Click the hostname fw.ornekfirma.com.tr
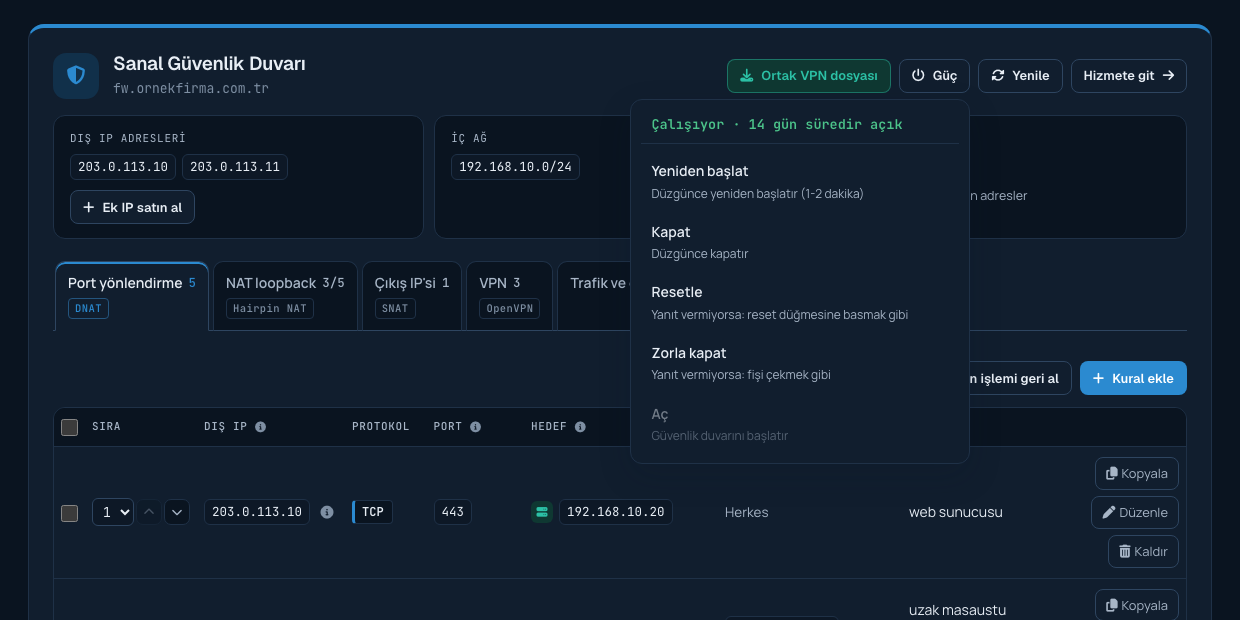 pyautogui.click(x=191, y=88)
